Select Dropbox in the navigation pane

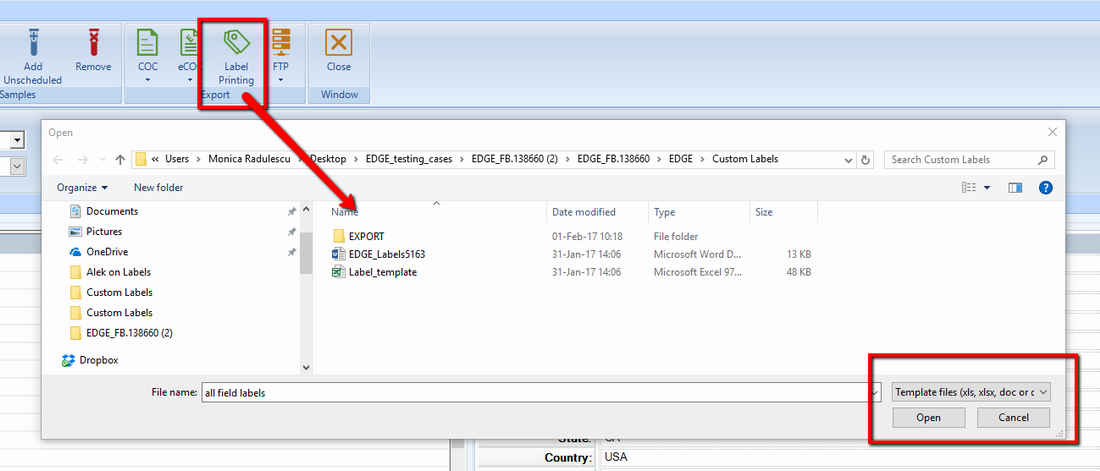pyautogui.click(x=99, y=360)
